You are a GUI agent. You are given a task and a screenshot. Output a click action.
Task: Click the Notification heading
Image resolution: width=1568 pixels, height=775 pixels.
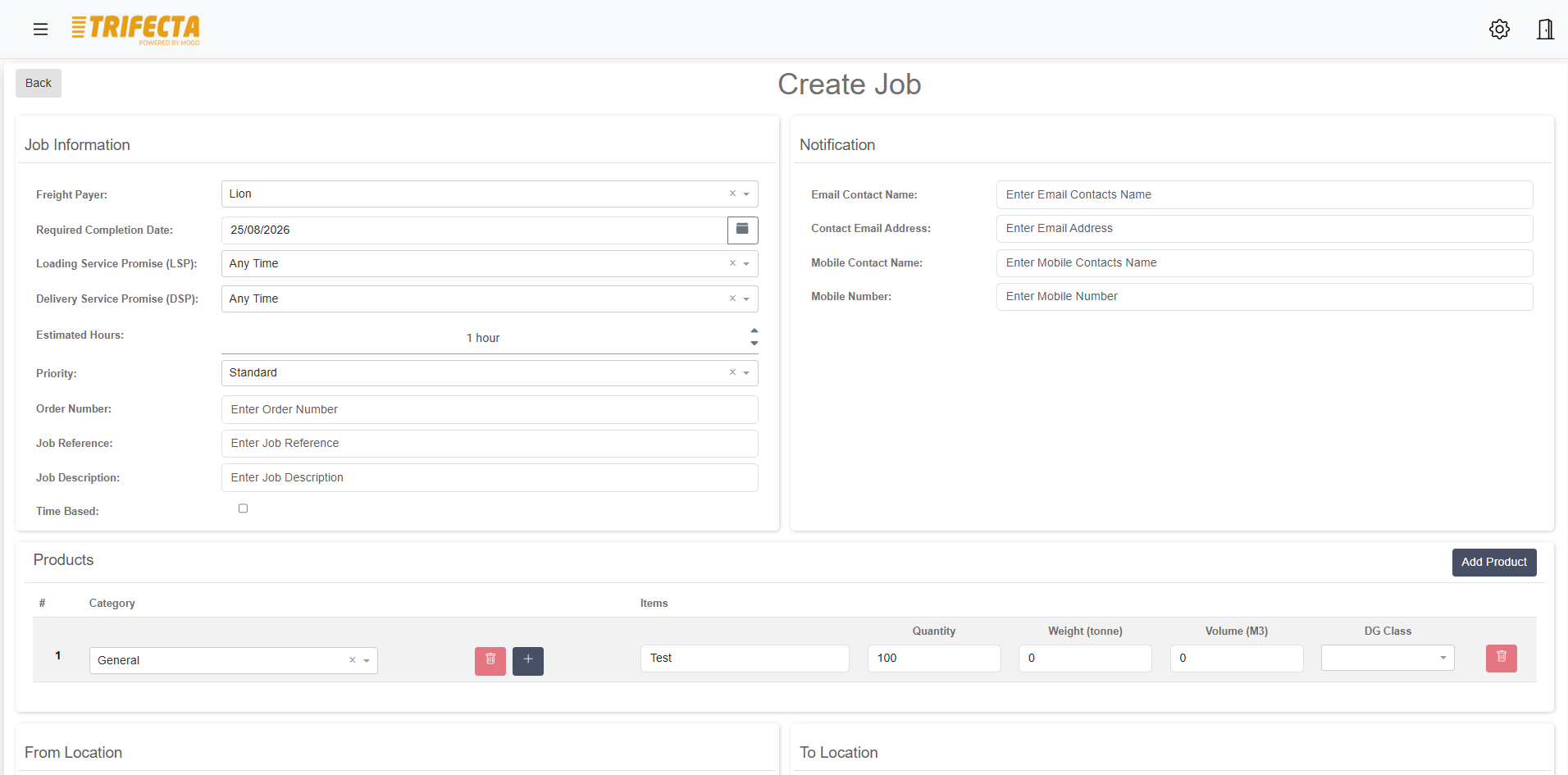click(x=837, y=145)
